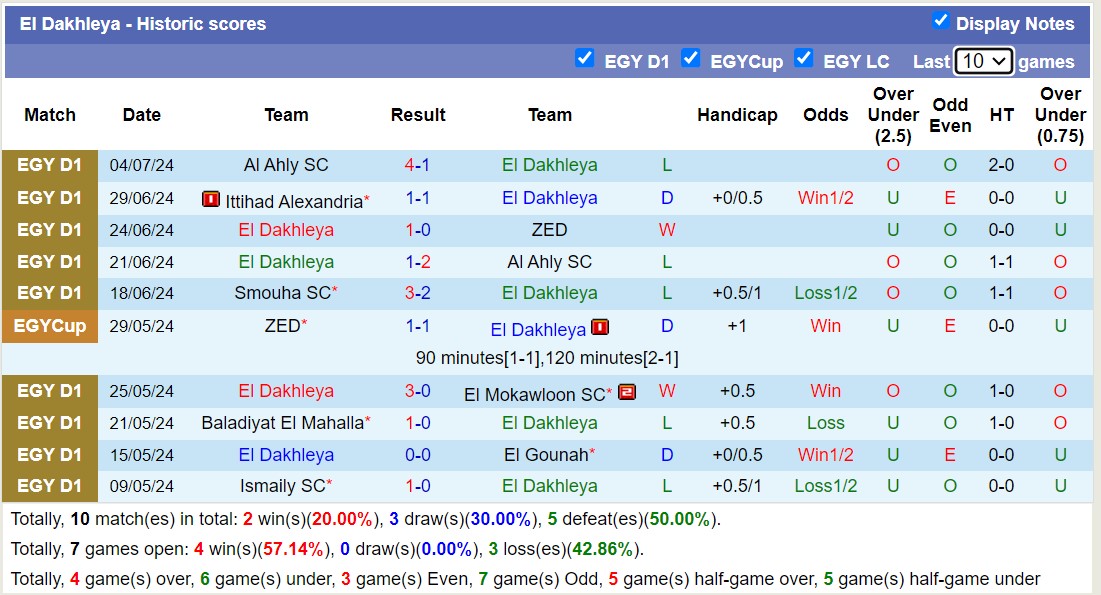Image resolution: width=1101 pixels, height=595 pixels.
Task: Toggle the EGY LC checkbox
Action: 803,59
